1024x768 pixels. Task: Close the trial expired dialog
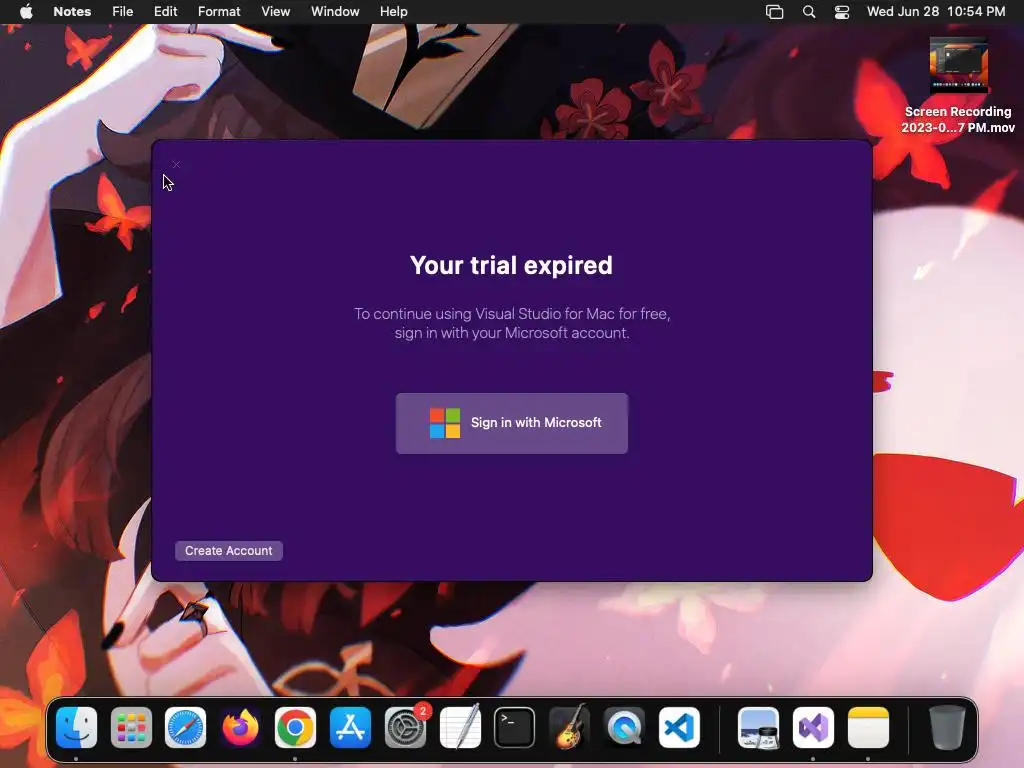click(176, 165)
